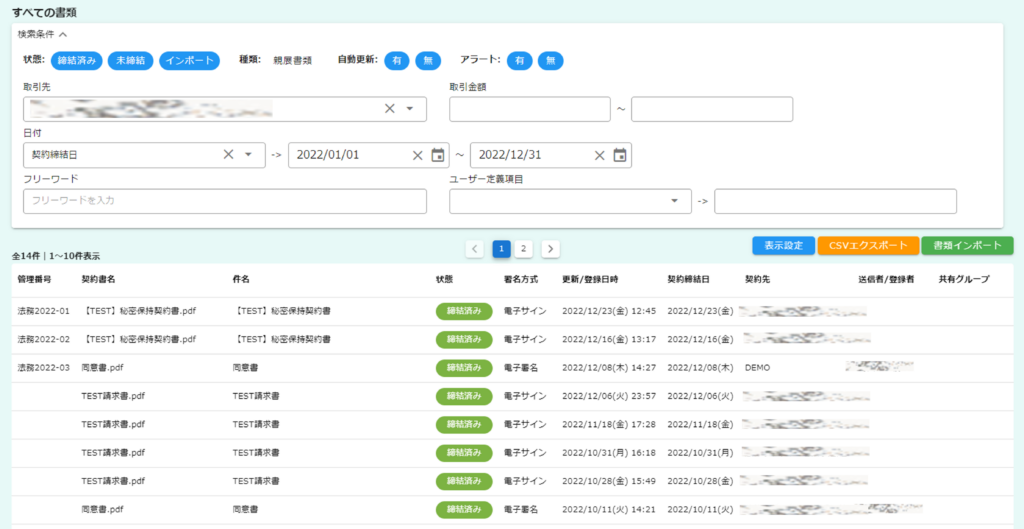Clear the 取引先 field with X icon
1024x529 pixels.
pyautogui.click(x=390, y=109)
